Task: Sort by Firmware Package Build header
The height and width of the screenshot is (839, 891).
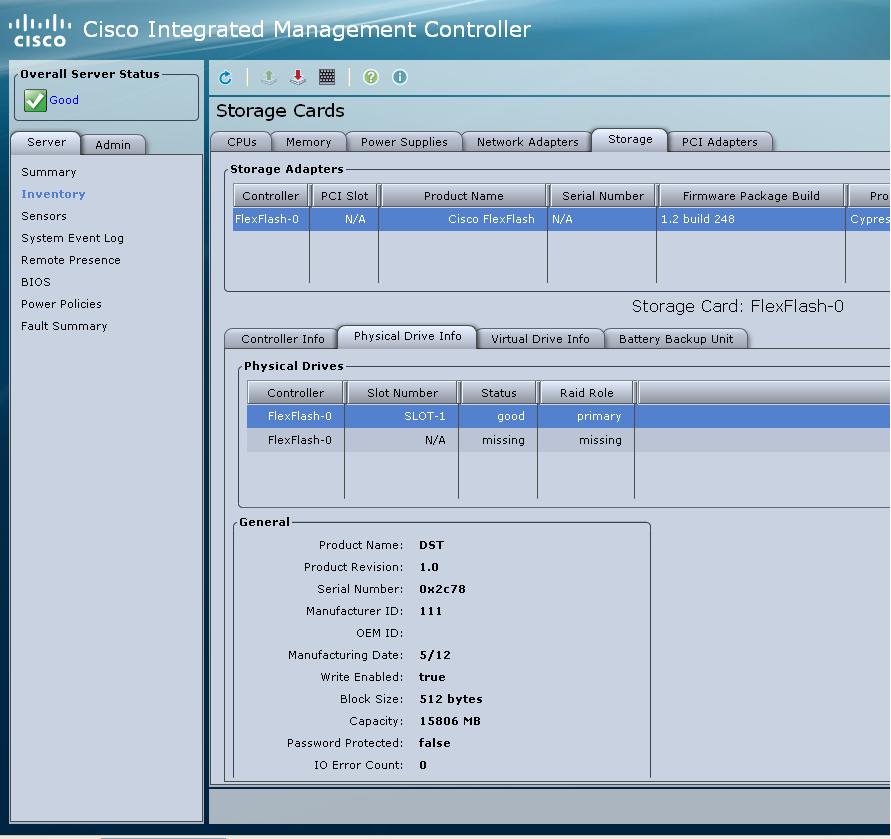Action: (751, 196)
